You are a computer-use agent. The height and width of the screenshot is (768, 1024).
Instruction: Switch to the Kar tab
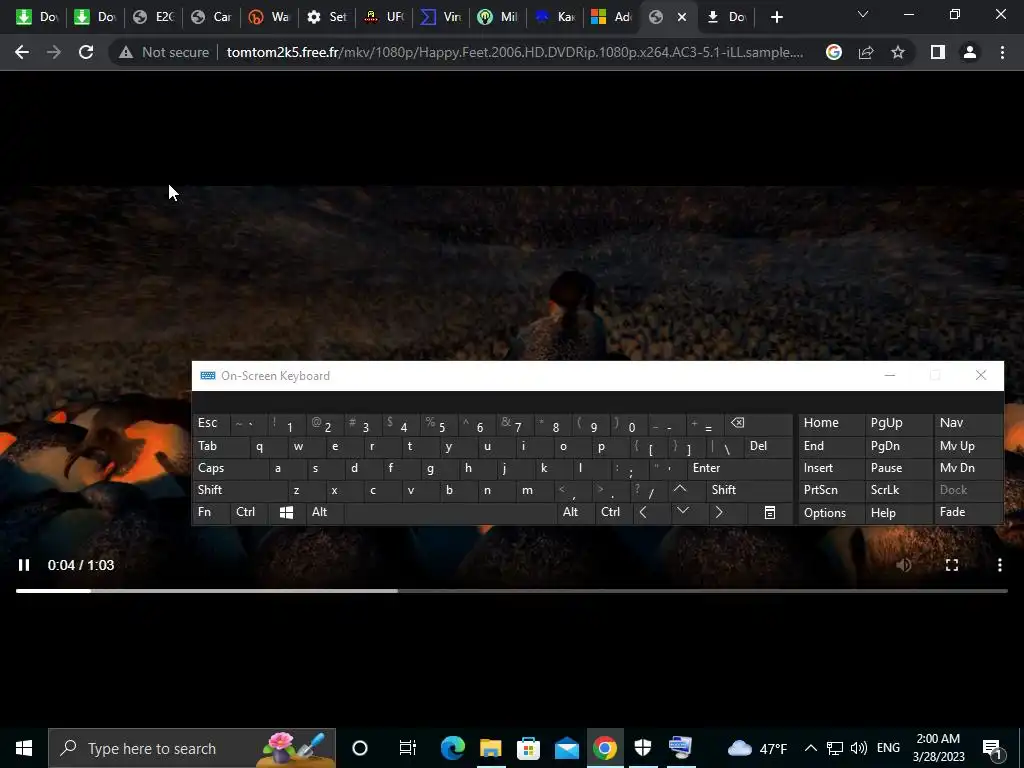(x=555, y=17)
